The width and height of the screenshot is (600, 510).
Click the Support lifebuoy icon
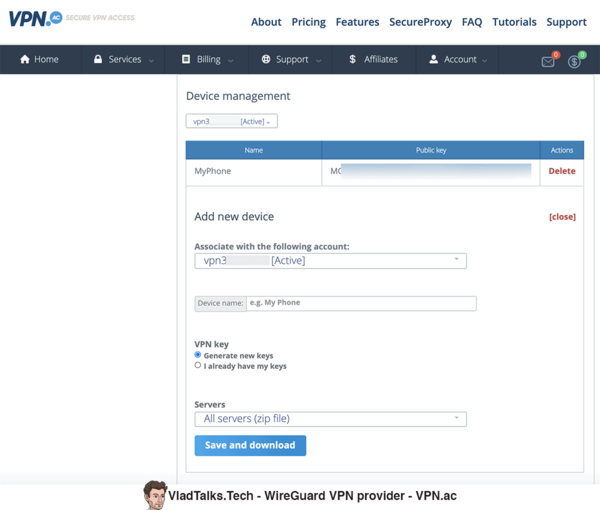click(x=266, y=59)
